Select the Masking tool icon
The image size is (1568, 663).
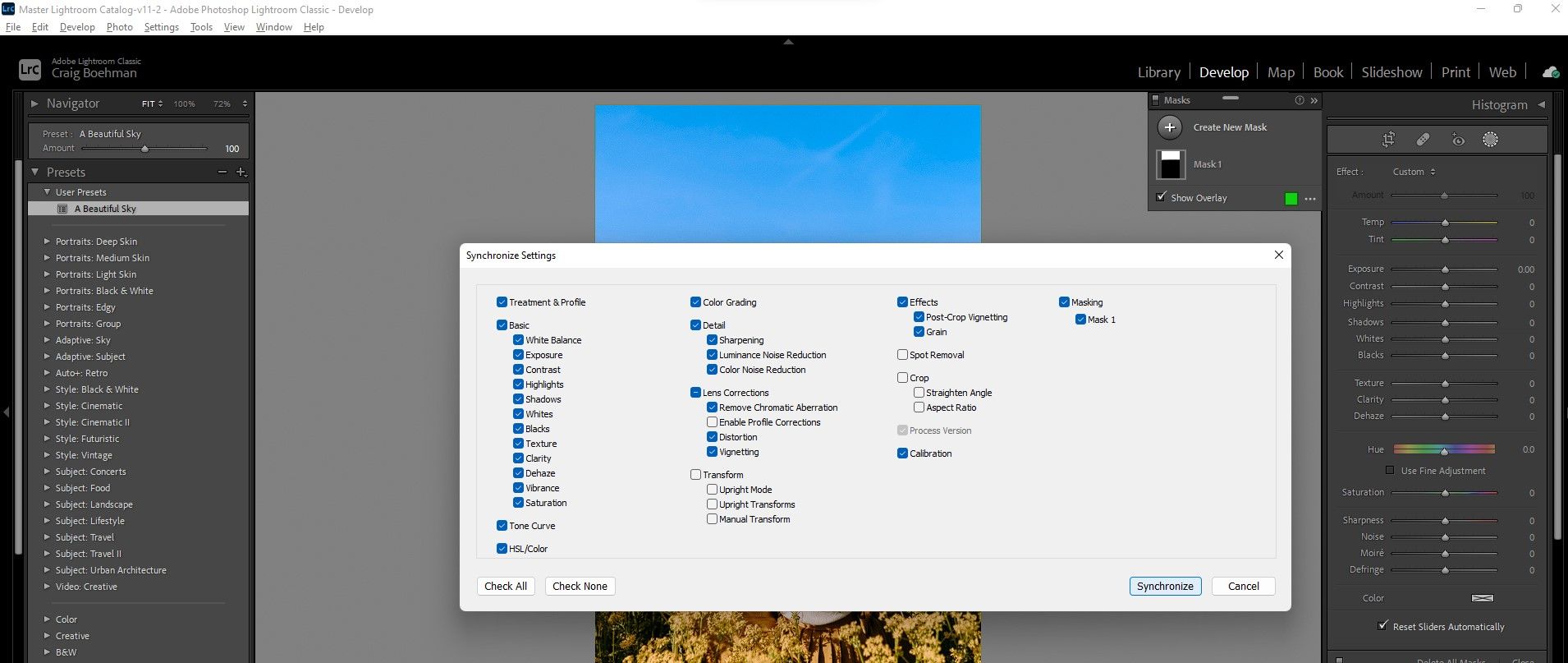tap(1490, 140)
